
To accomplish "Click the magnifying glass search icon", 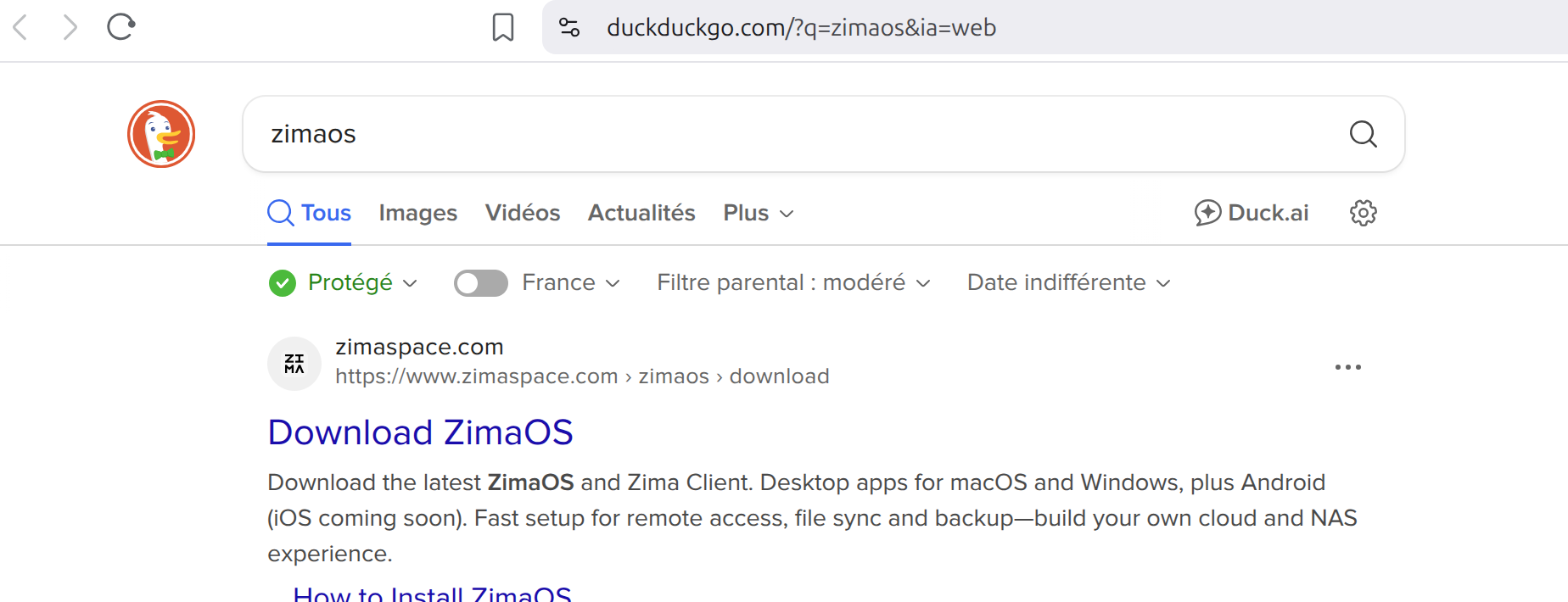I will coord(1363,134).
